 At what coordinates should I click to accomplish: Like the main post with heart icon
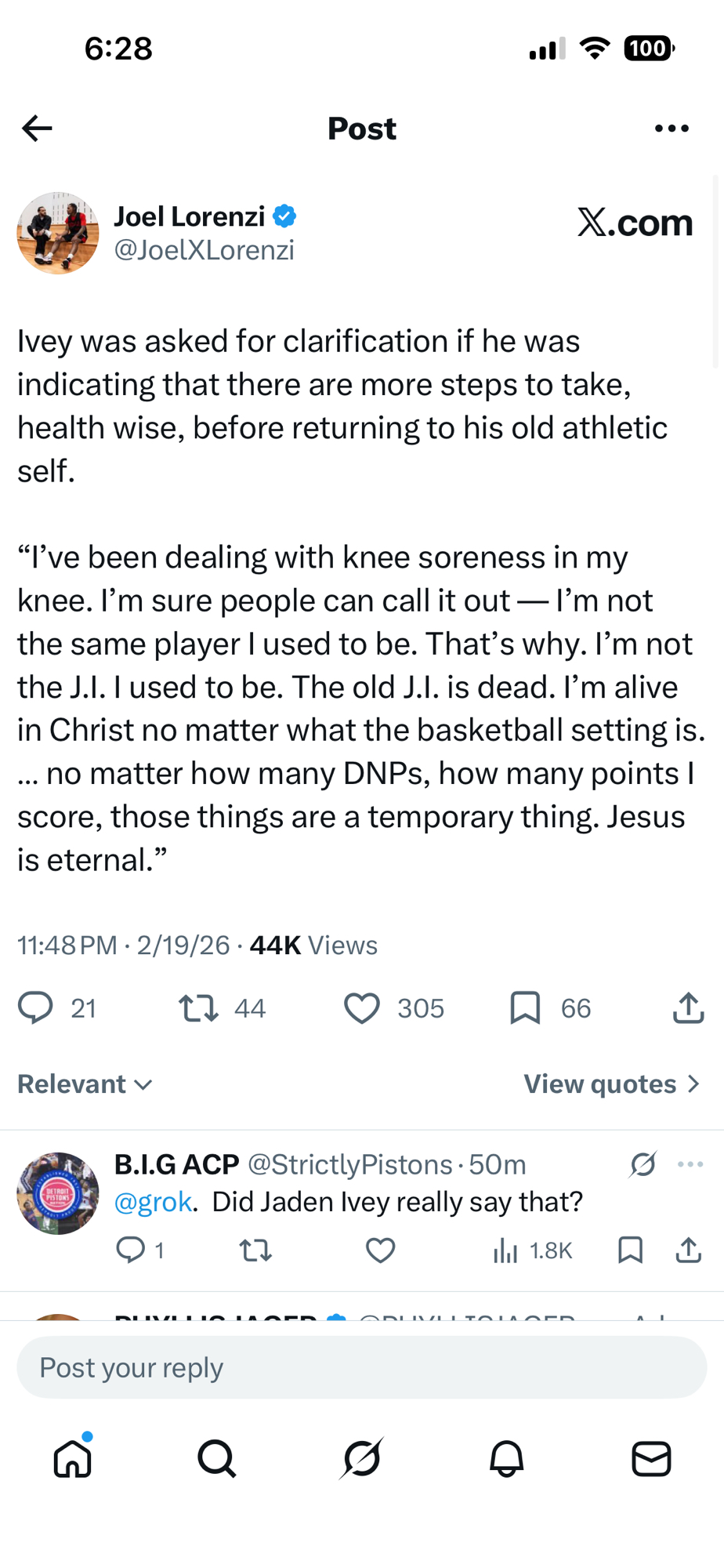362,1007
